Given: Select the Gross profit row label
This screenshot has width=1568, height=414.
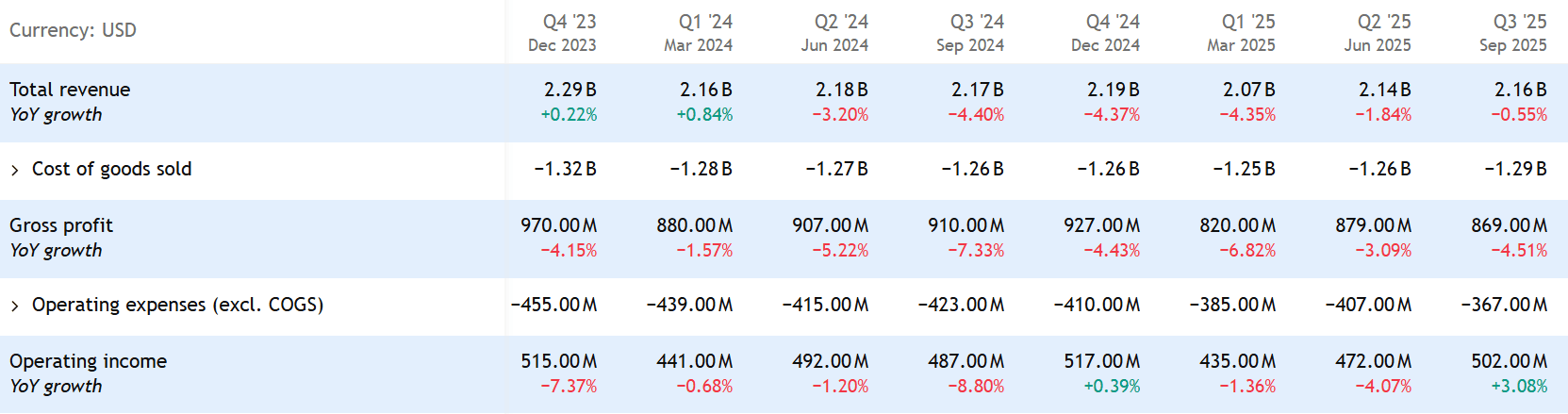Looking at the screenshot, I should tap(61, 225).
